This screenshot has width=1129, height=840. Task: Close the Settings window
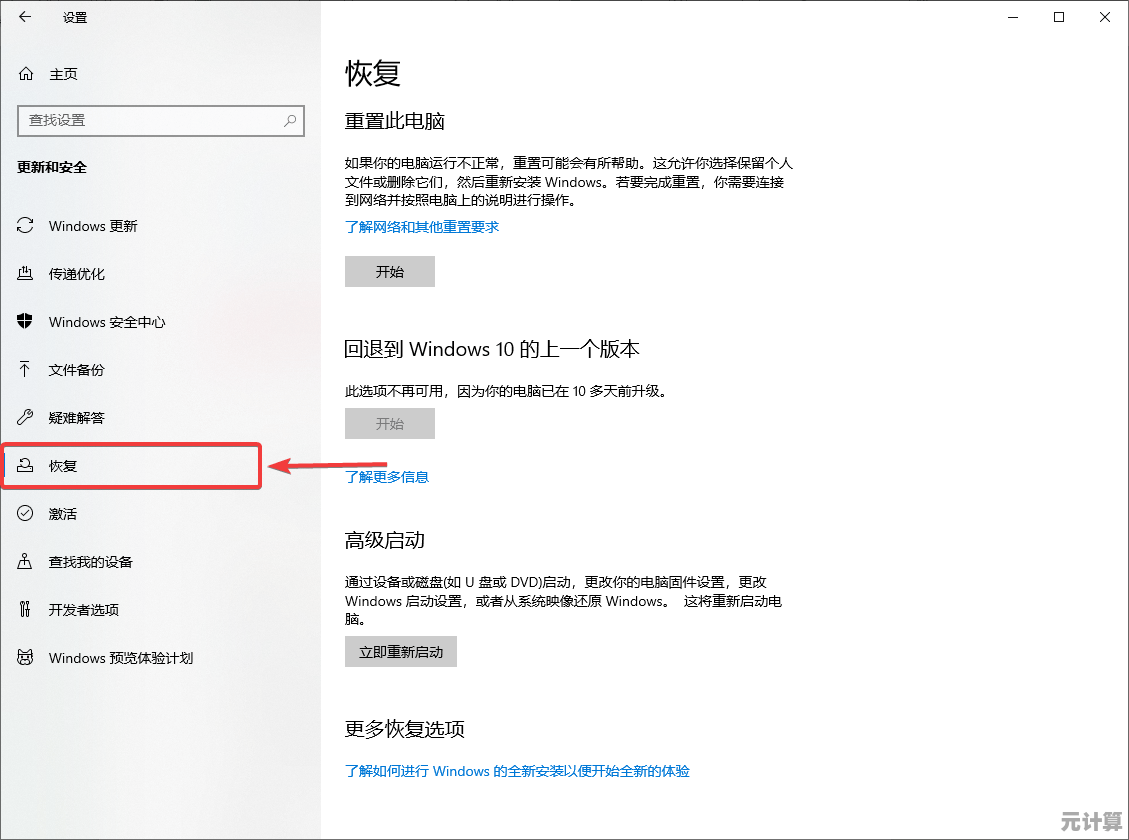(x=1105, y=17)
